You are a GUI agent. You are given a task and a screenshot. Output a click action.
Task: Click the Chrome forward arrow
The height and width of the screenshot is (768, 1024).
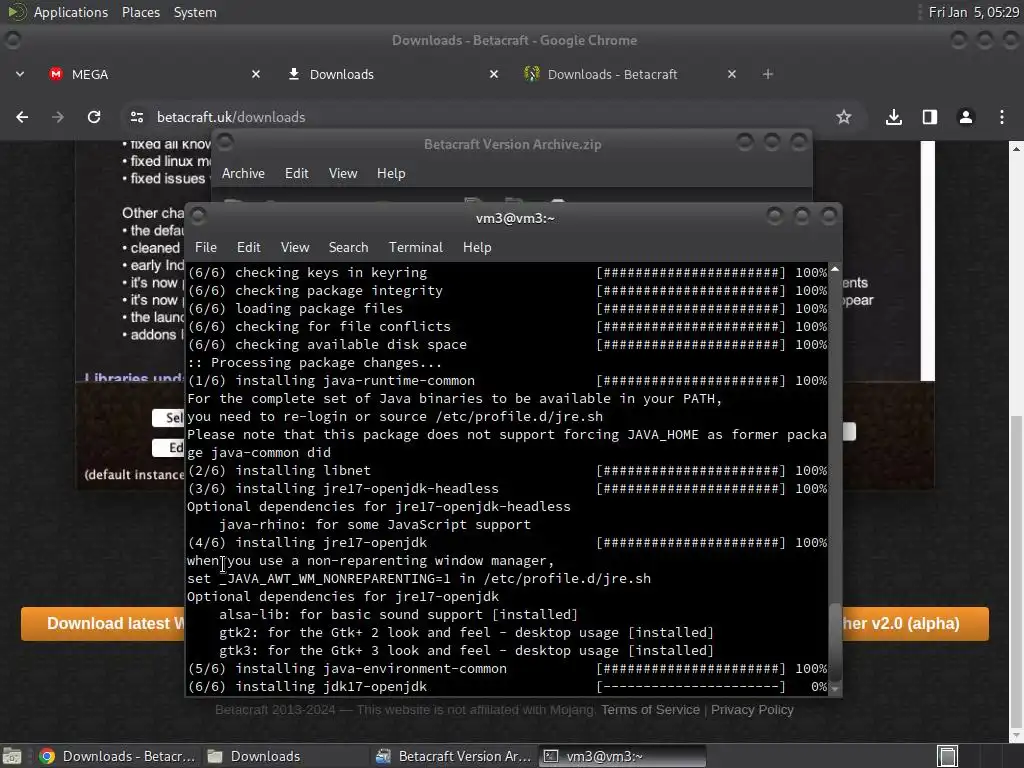(x=58, y=117)
